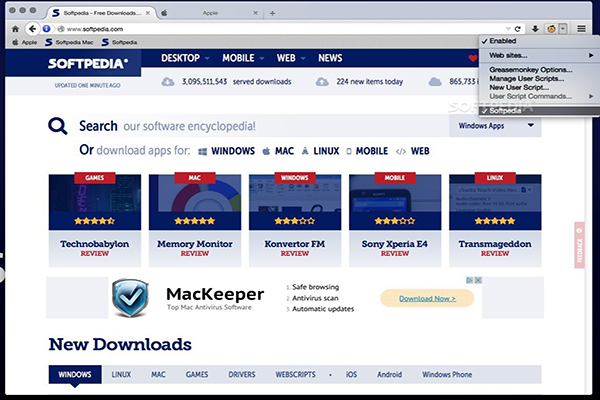Viewport: 600px width, 400px height.
Task: Click the Softpedia logo
Action: (88, 64)
